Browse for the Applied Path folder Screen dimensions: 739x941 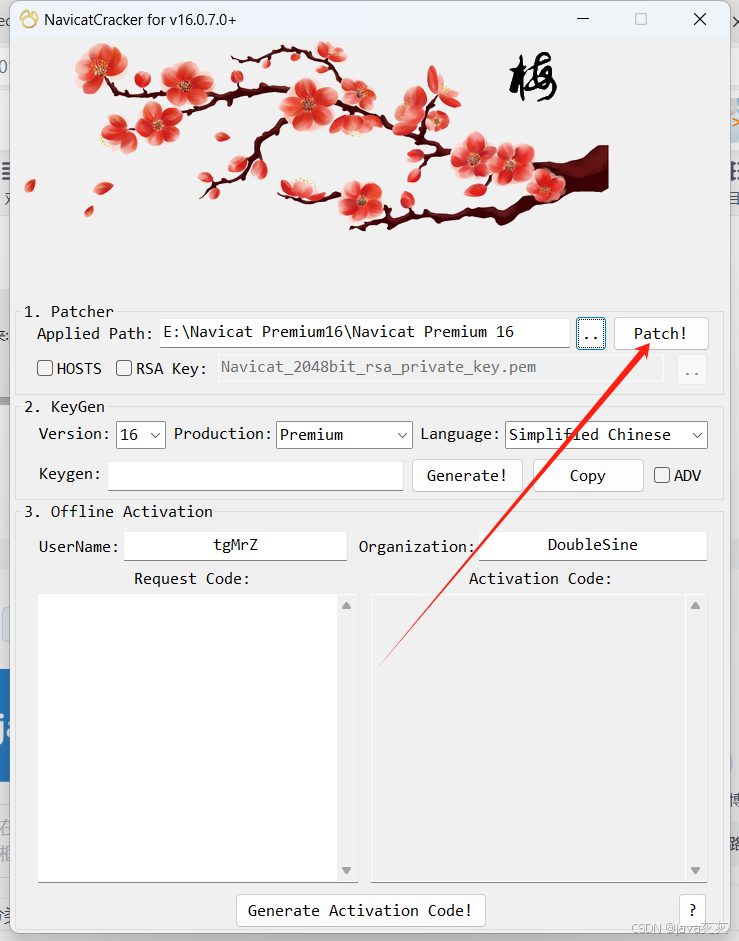pos(591,334)
